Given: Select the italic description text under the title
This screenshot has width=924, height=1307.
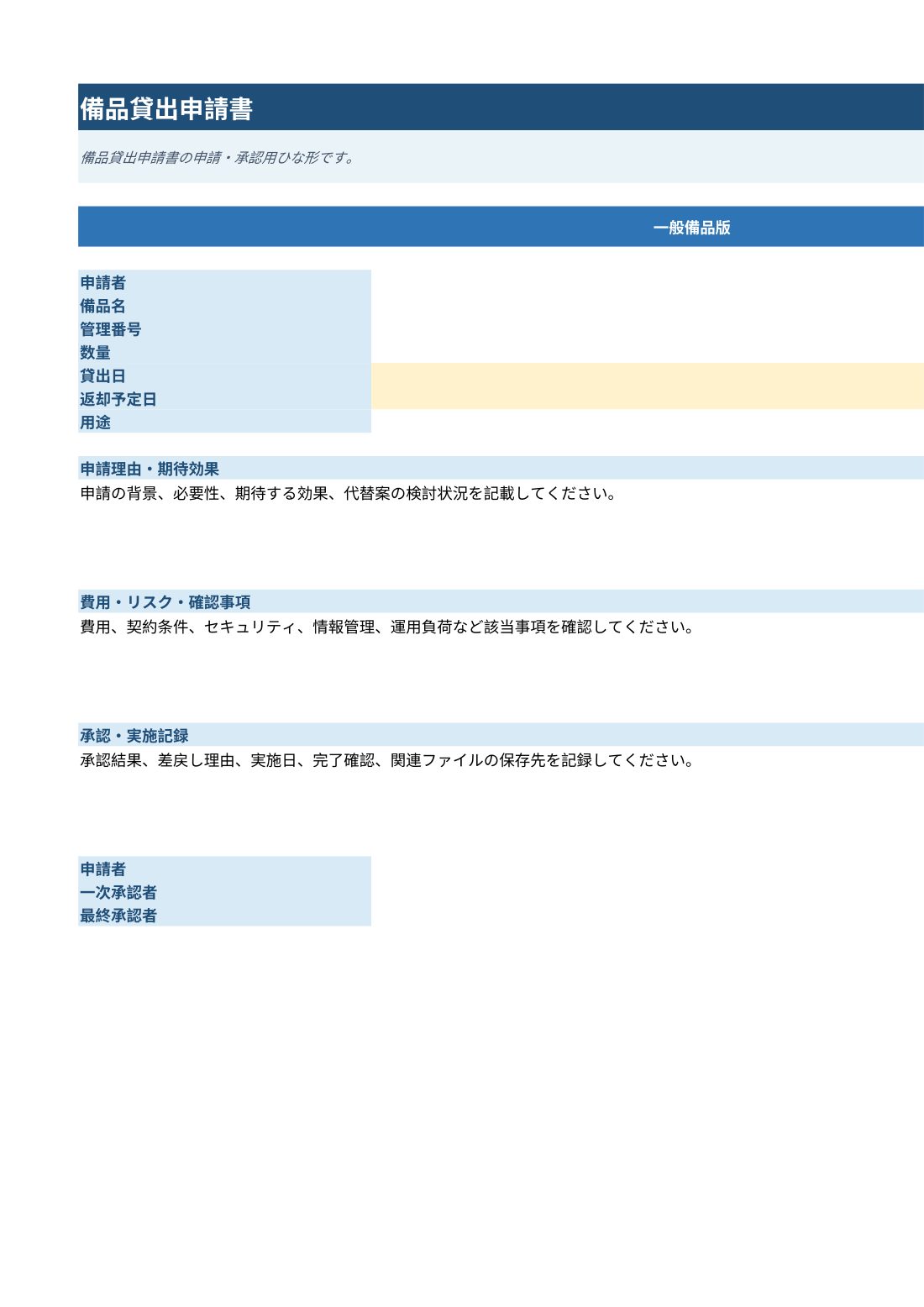Looking at the screenshot, I should 218,158.
